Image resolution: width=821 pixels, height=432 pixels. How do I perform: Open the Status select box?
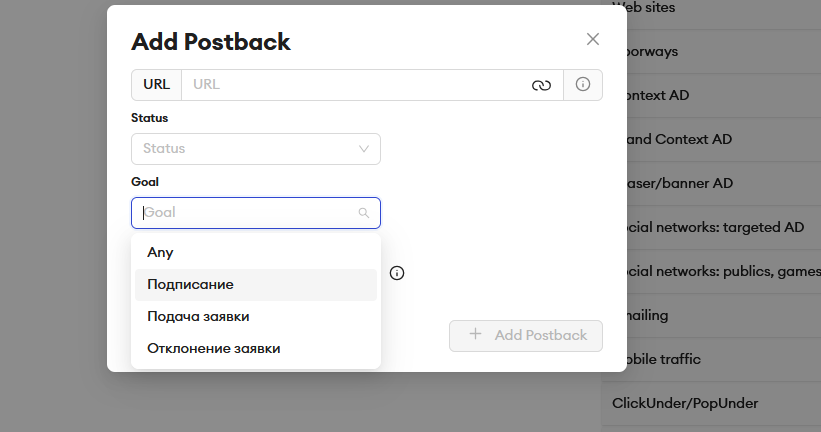256,149
